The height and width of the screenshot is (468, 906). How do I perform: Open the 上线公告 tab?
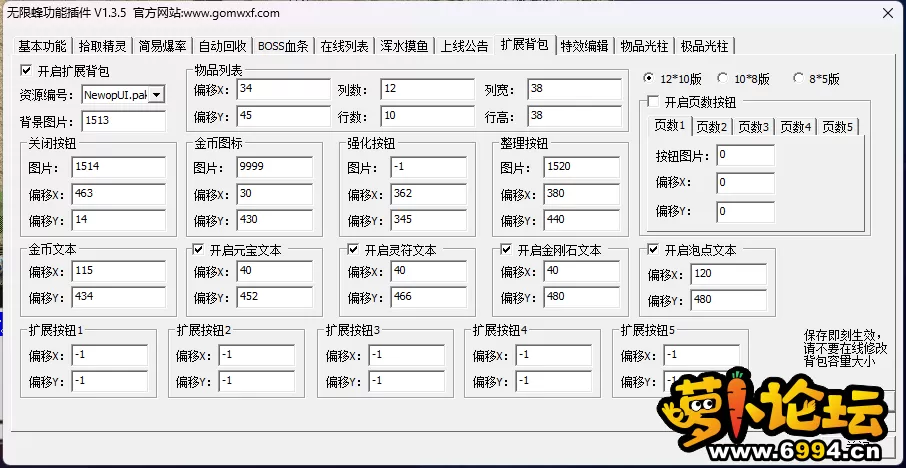point(465,46)
